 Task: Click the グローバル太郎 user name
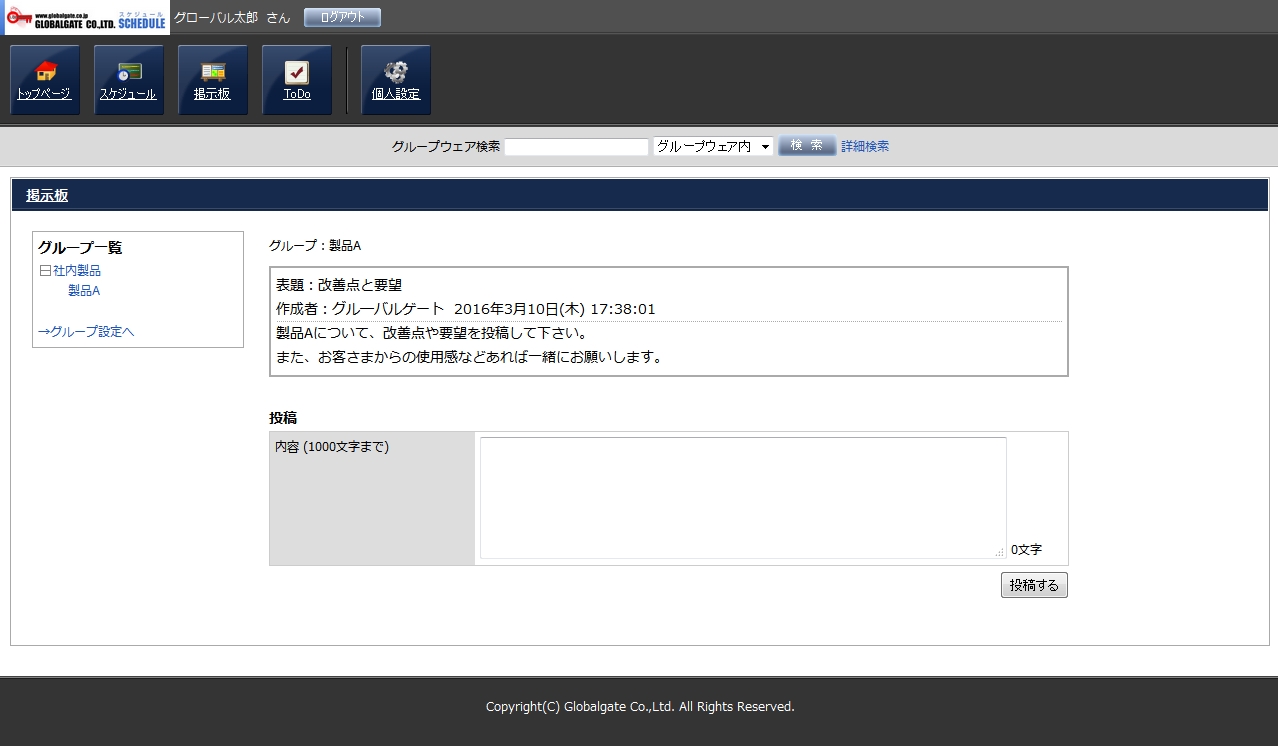[216, 18]
